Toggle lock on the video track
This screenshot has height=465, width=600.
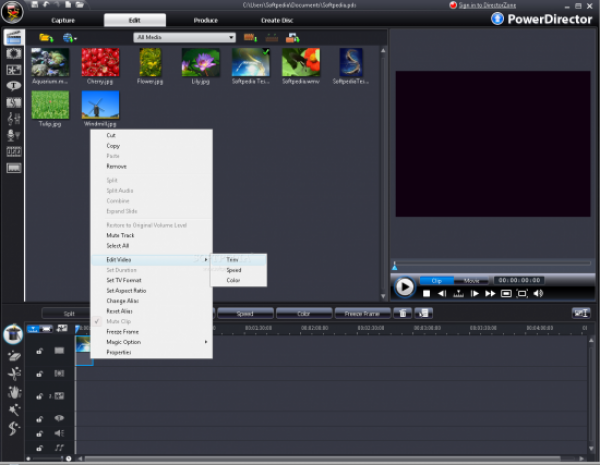(x=38, y=351)
